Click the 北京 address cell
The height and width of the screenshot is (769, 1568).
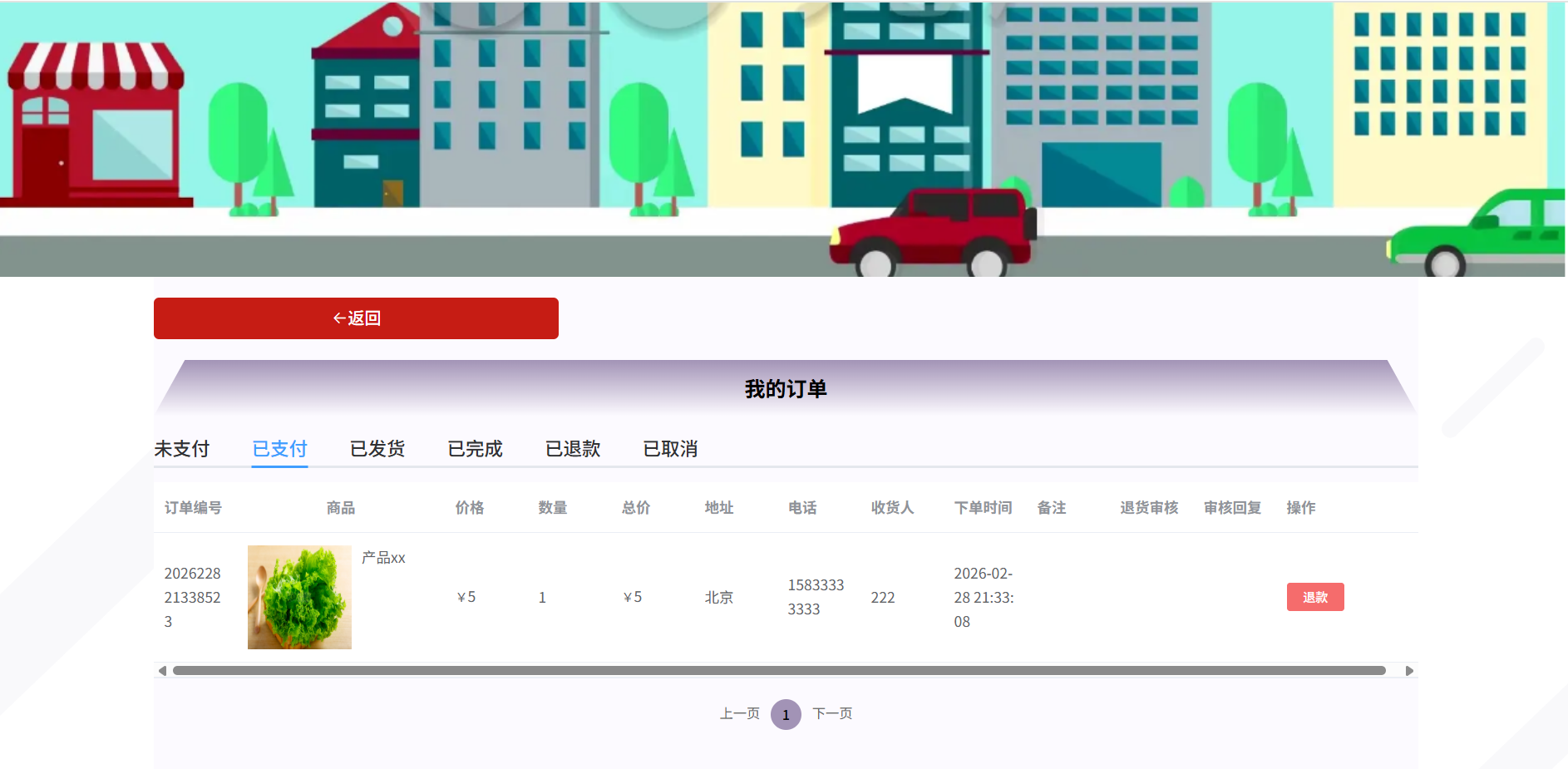pos(719,598)
